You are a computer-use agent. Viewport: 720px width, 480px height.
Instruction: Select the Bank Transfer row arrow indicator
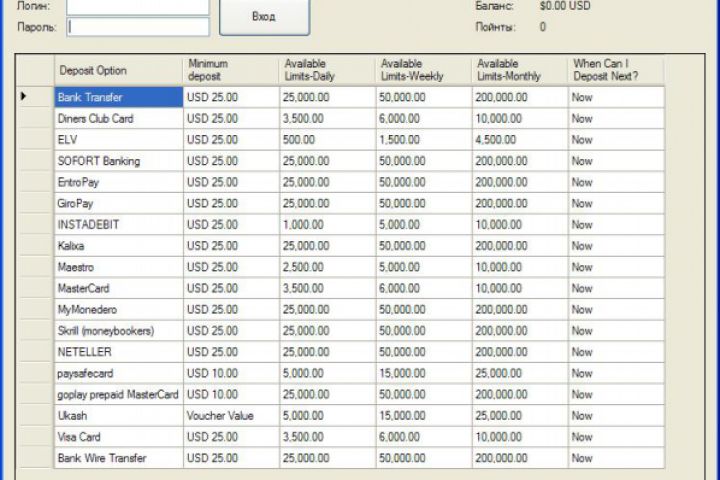24,96
